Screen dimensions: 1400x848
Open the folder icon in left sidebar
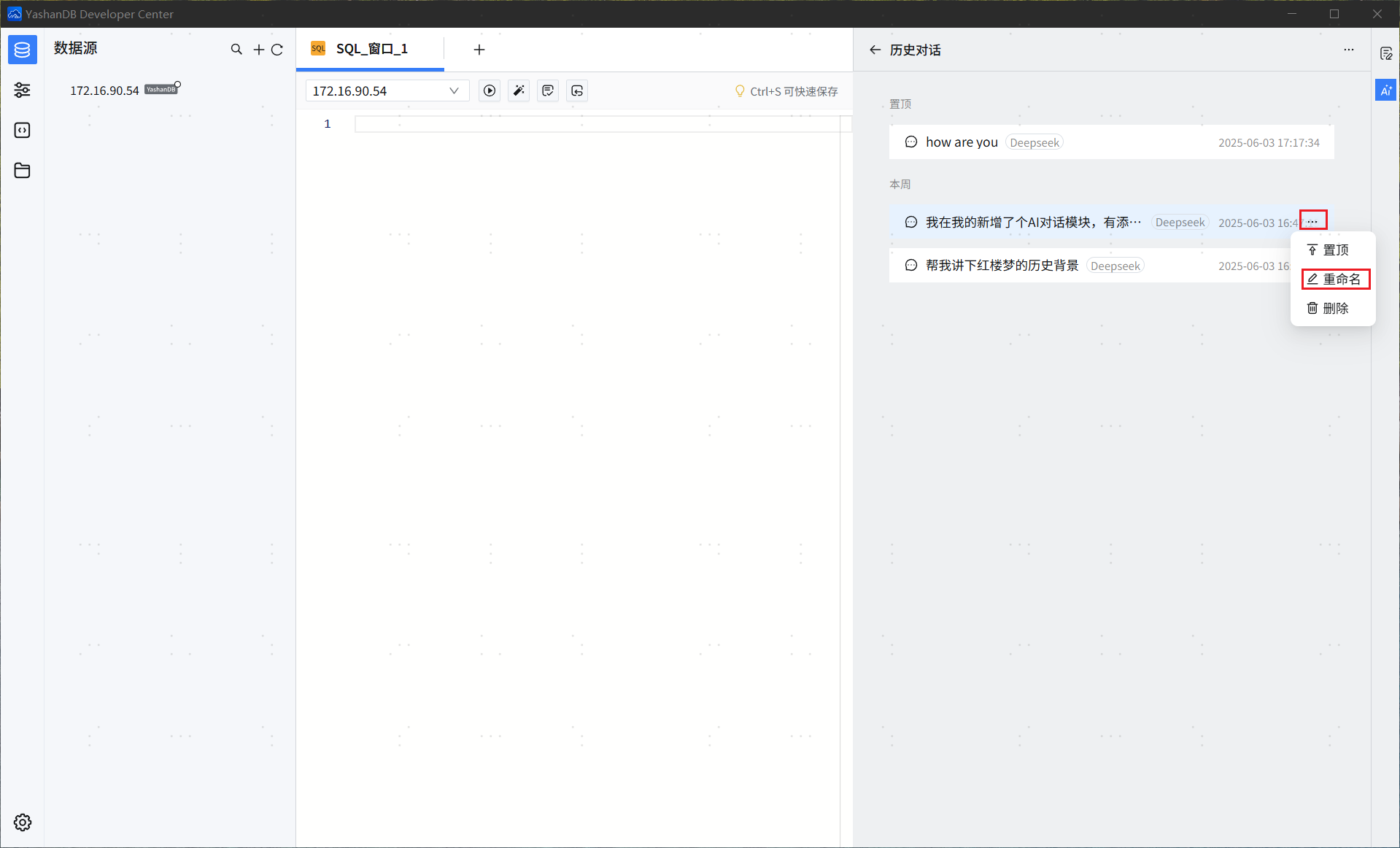pyautogui.click(x=22, y=171)
